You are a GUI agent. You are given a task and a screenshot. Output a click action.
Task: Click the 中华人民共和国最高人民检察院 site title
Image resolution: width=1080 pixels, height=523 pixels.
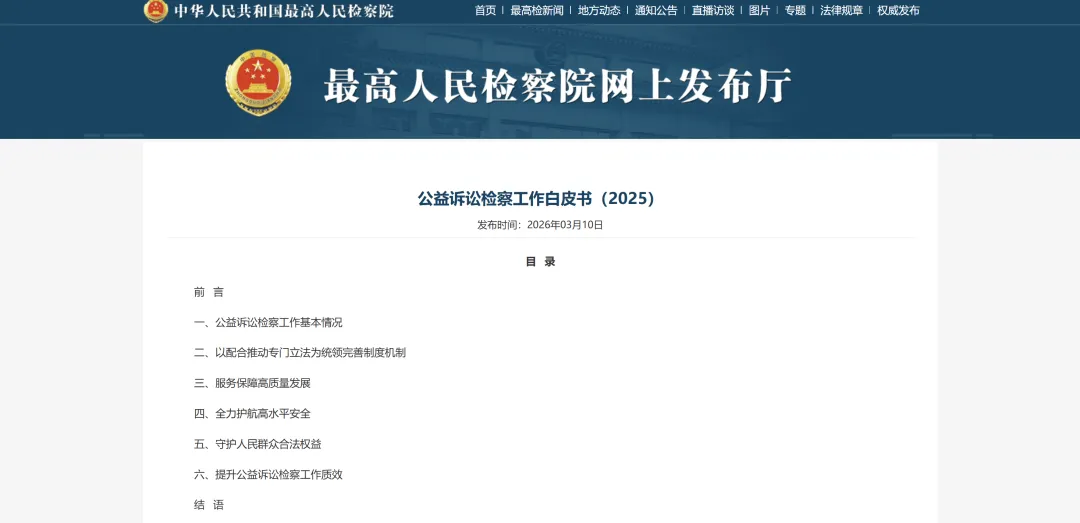[284, 11]
